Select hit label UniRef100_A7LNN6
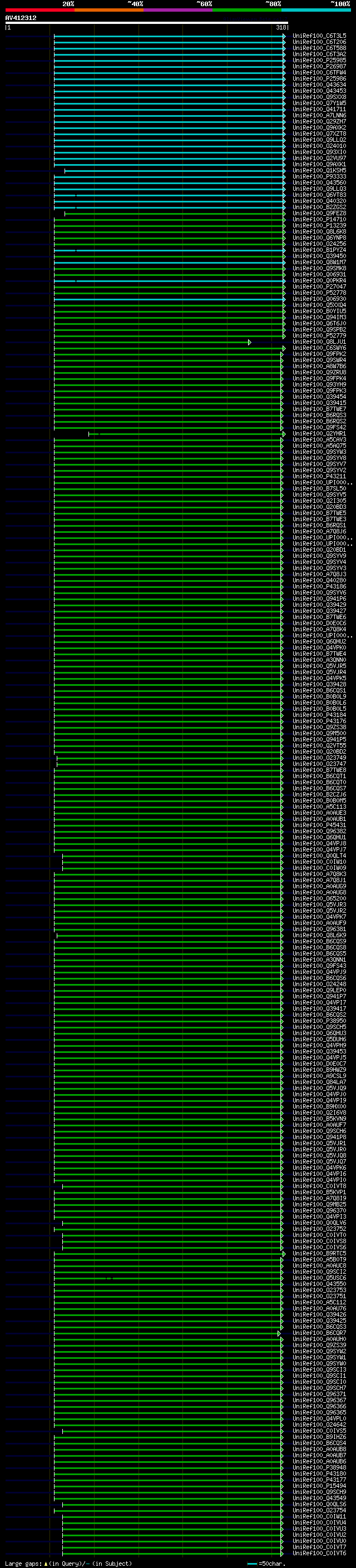 pos(319,115)
